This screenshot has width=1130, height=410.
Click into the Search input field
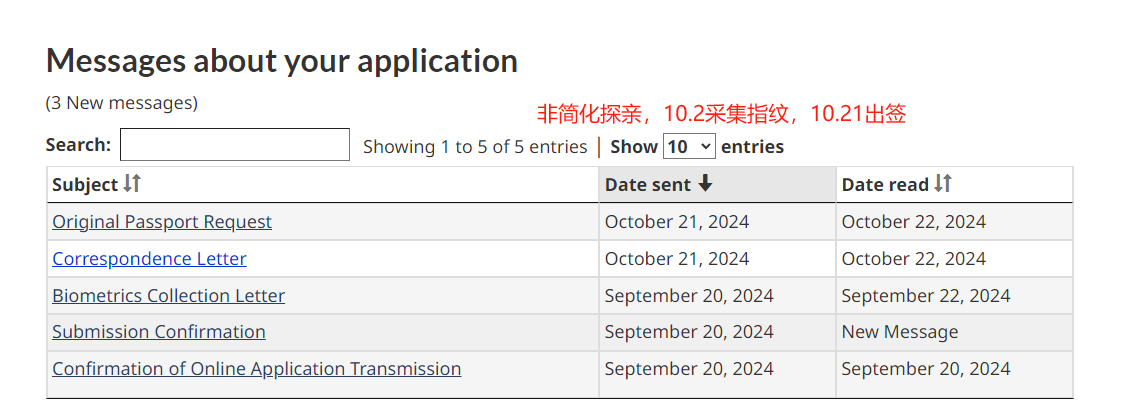[235, 145]
